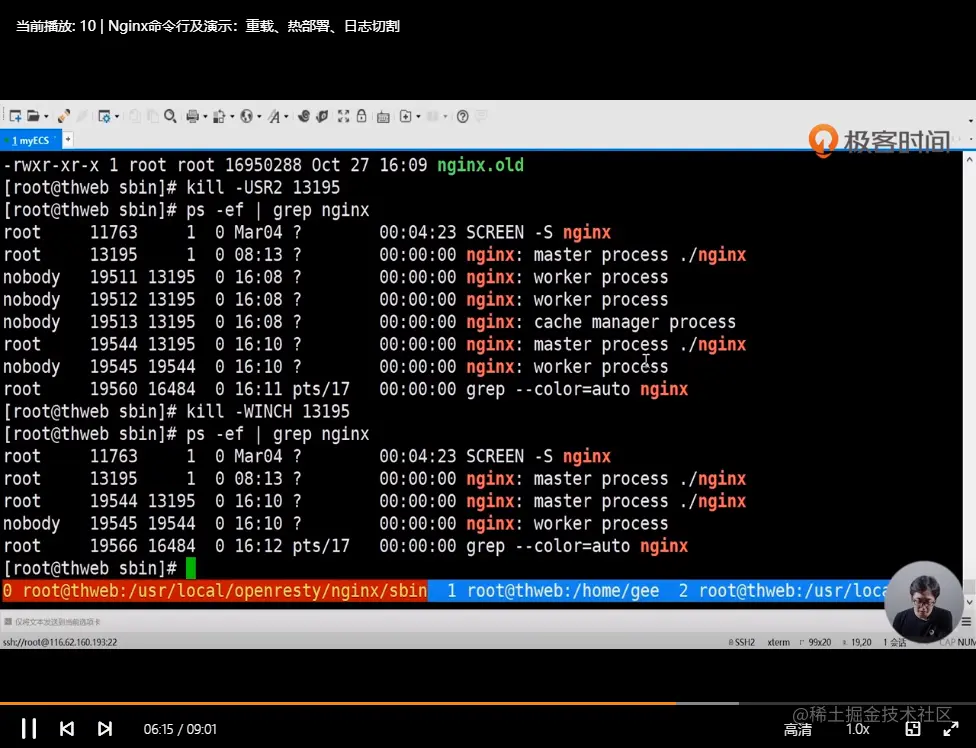Click the presenter webcam thumbnail

(x=924, y=602)
